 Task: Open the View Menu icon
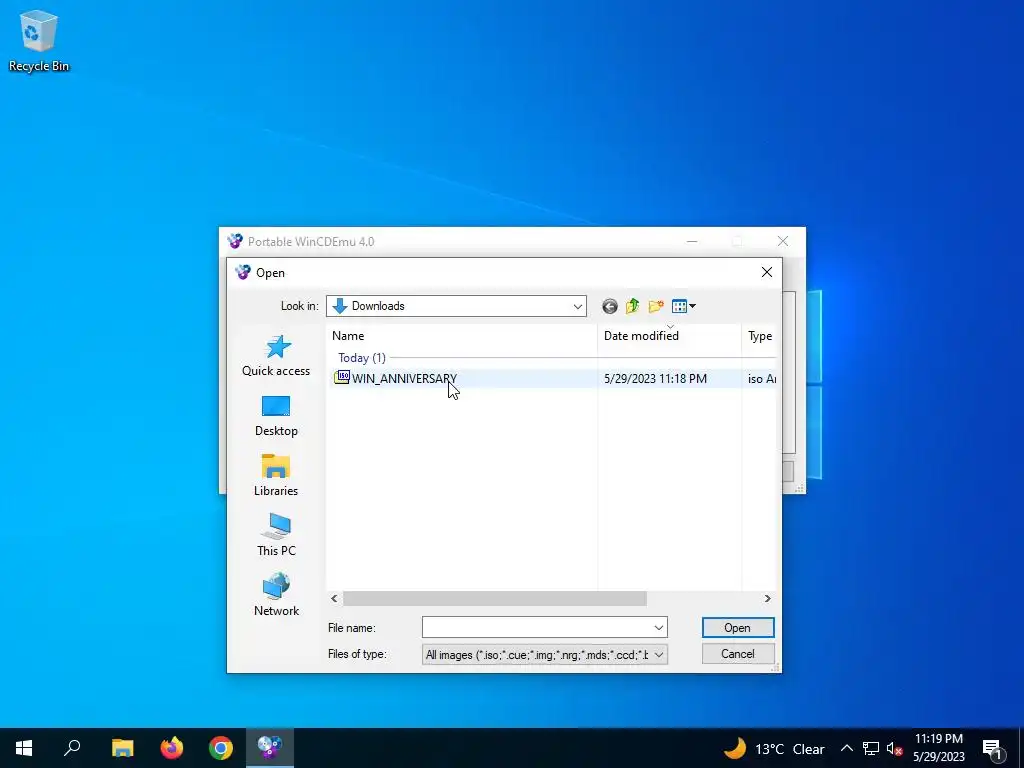tap(683, 306)
